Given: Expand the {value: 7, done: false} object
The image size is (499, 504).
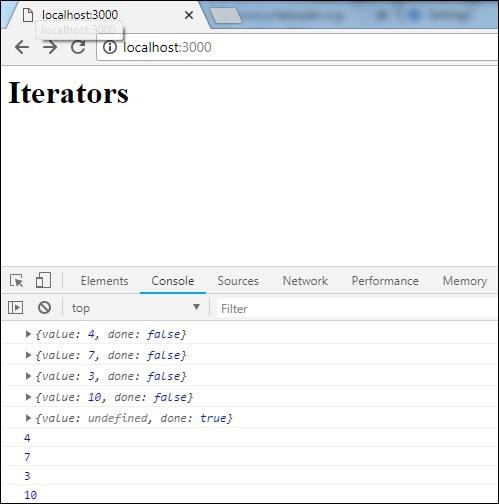Looking at the screenshot, I should 28,355.
